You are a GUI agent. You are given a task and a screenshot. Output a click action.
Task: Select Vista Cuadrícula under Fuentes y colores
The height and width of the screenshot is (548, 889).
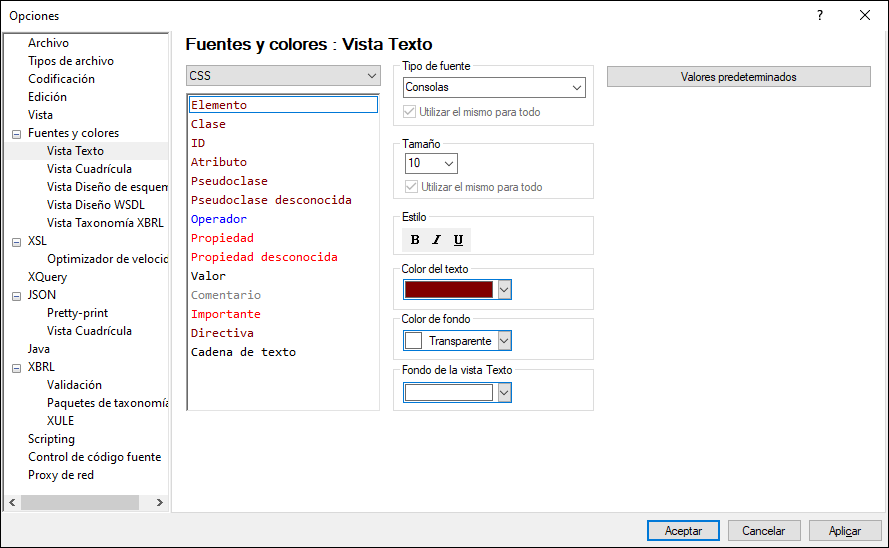click(89, 169)
